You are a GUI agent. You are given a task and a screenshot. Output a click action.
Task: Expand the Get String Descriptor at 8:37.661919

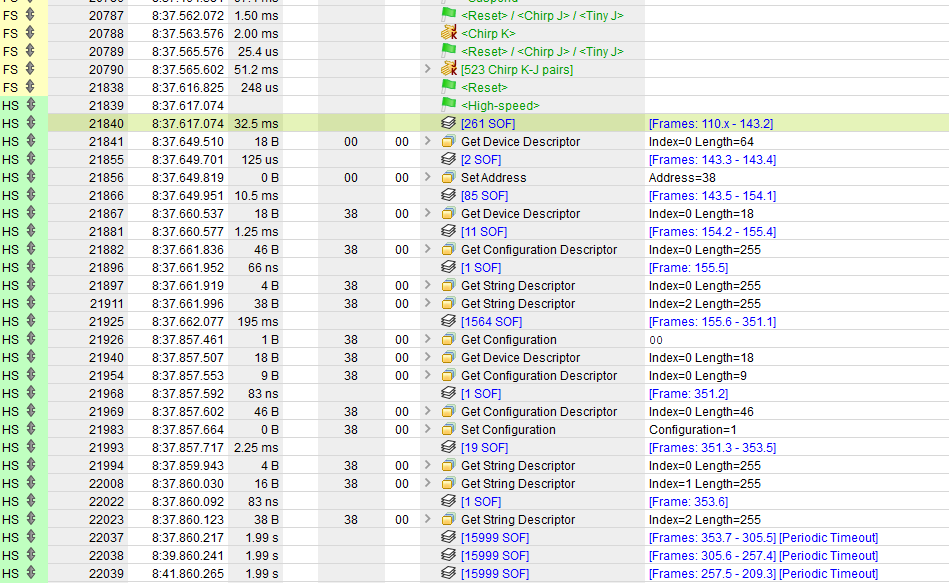pos(429,285)
